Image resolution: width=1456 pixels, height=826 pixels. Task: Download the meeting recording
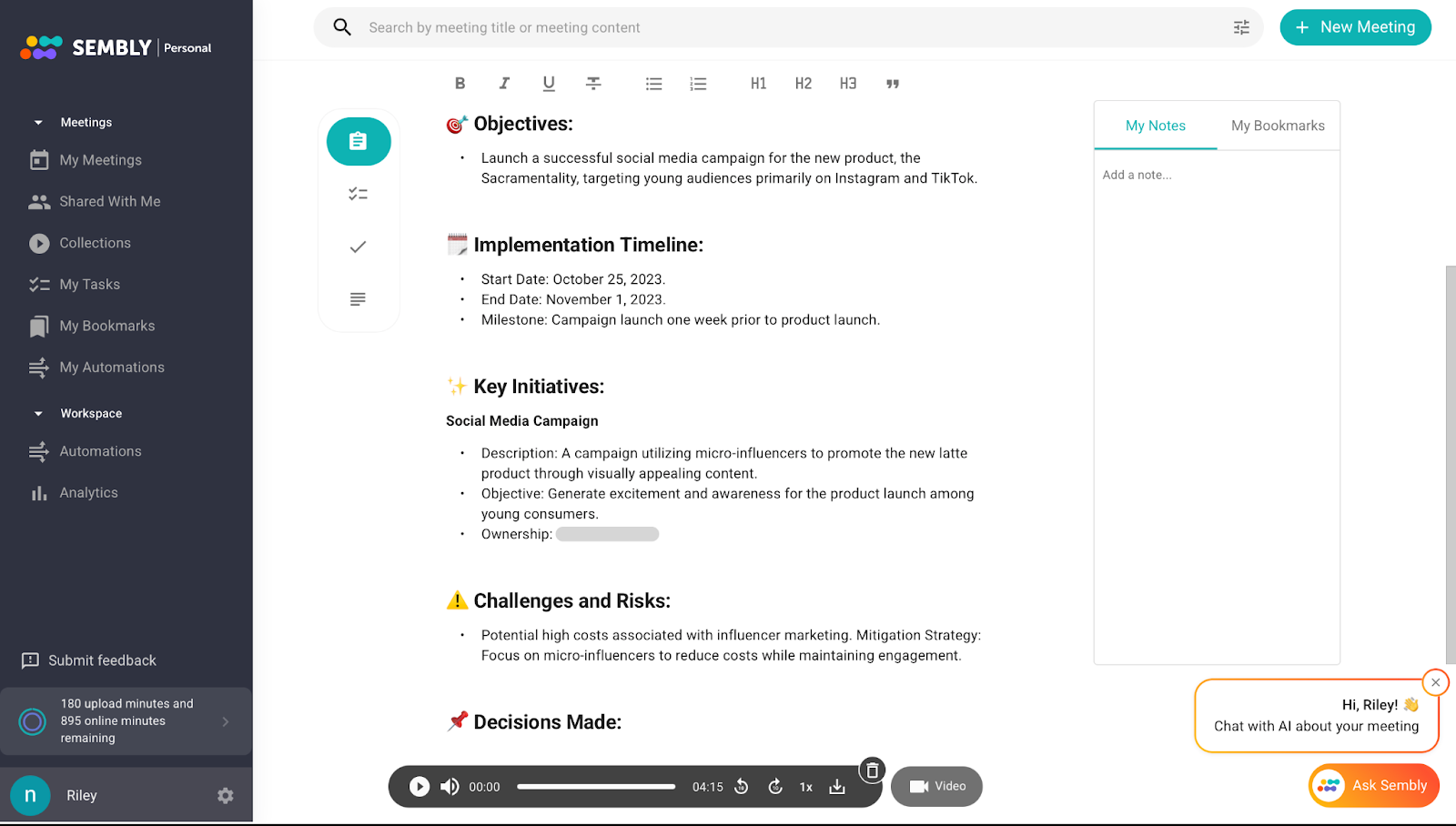tap(837, 787)
